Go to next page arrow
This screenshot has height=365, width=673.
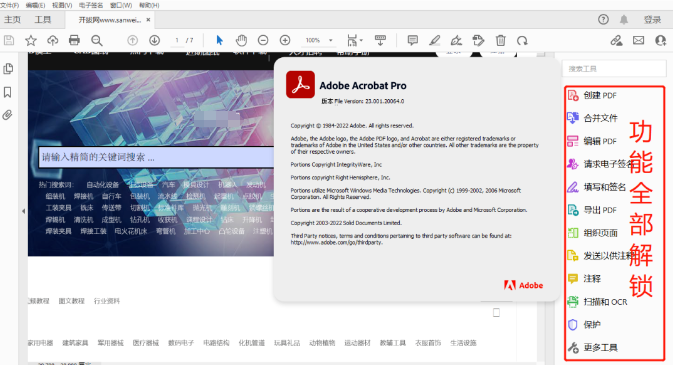coord(155,40)
